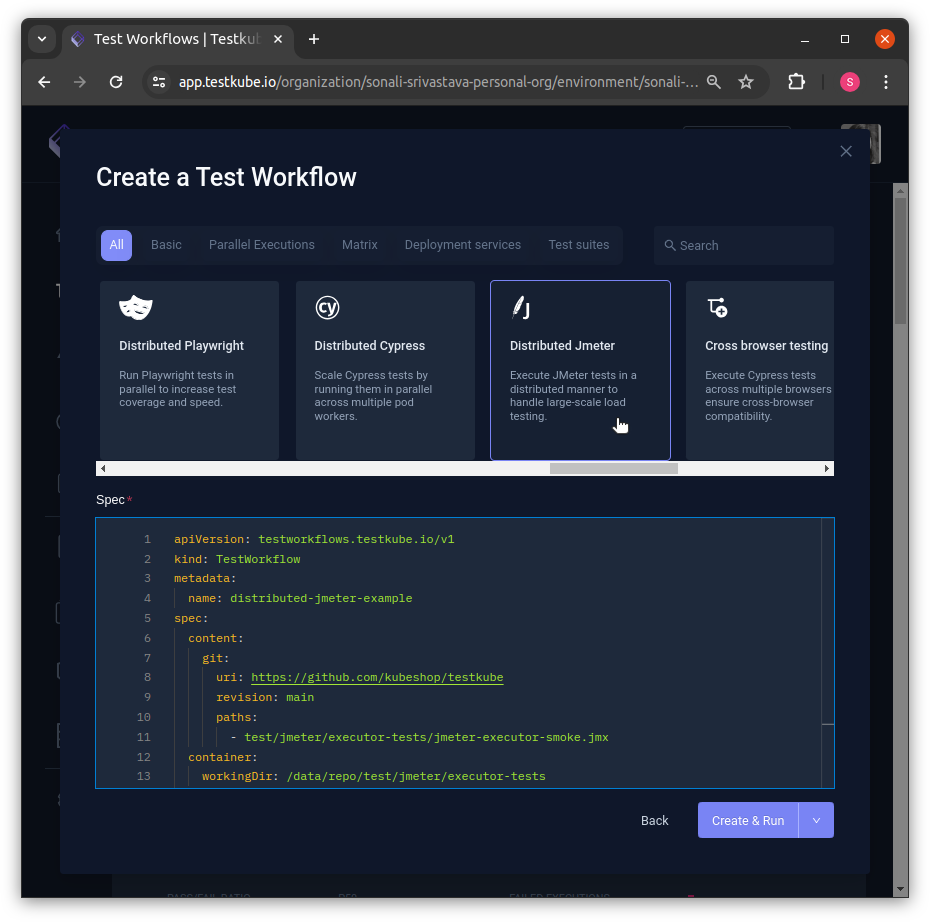Screen dimensions: 930x922
Task: Click the Cypress cy logo icon
Action: pyautogui.click(x=327, y=308)
